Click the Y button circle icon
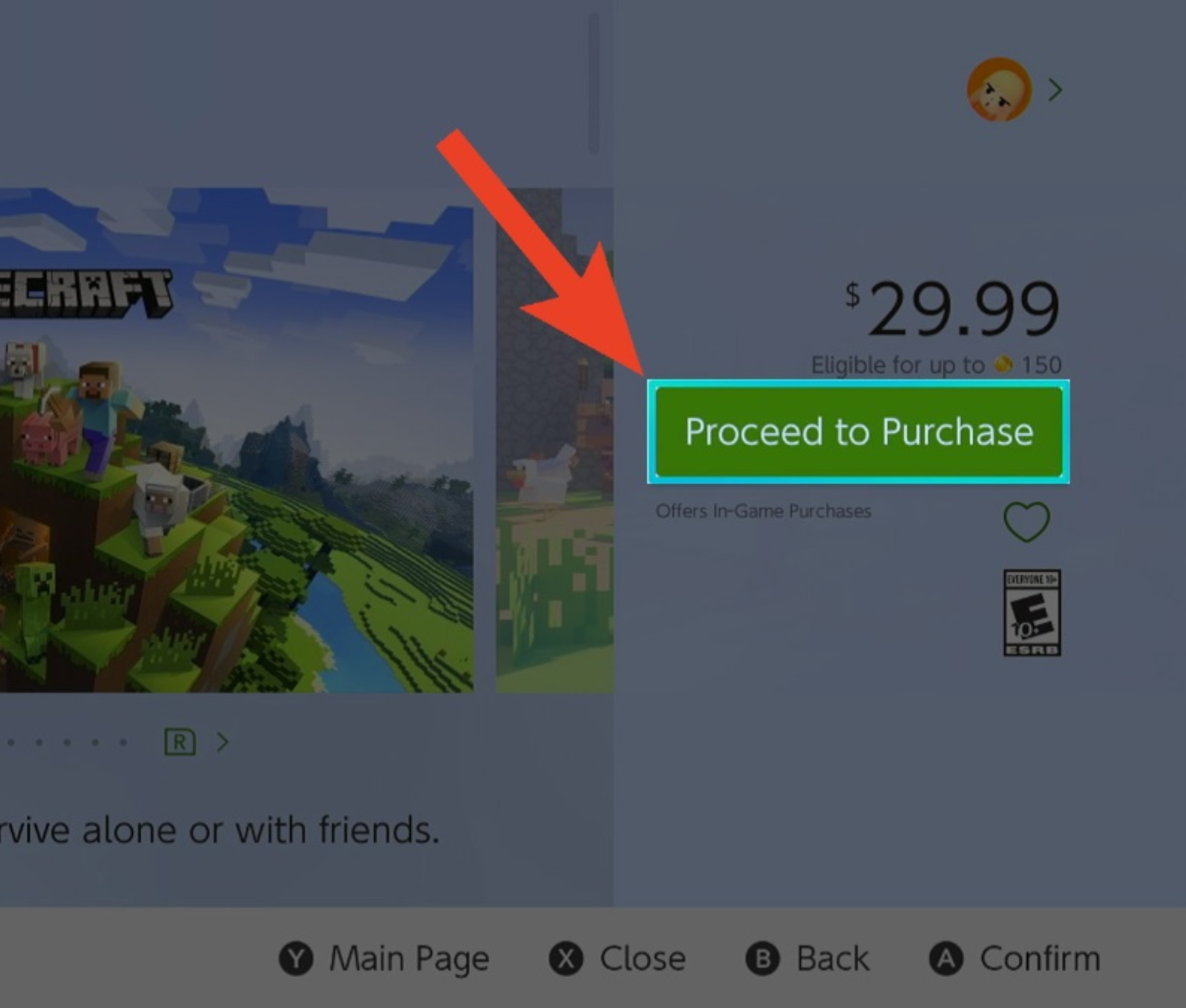 click(x=296, y=959)
